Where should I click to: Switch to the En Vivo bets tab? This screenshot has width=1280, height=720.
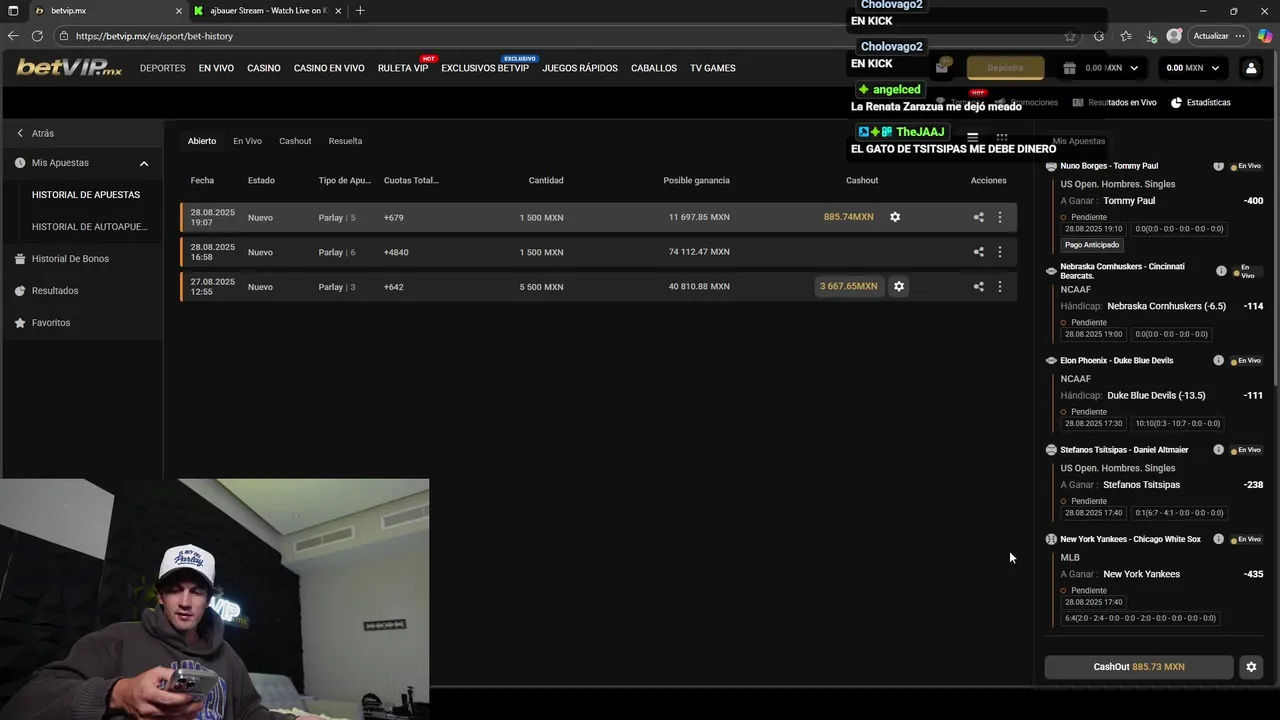coord(247,141)
